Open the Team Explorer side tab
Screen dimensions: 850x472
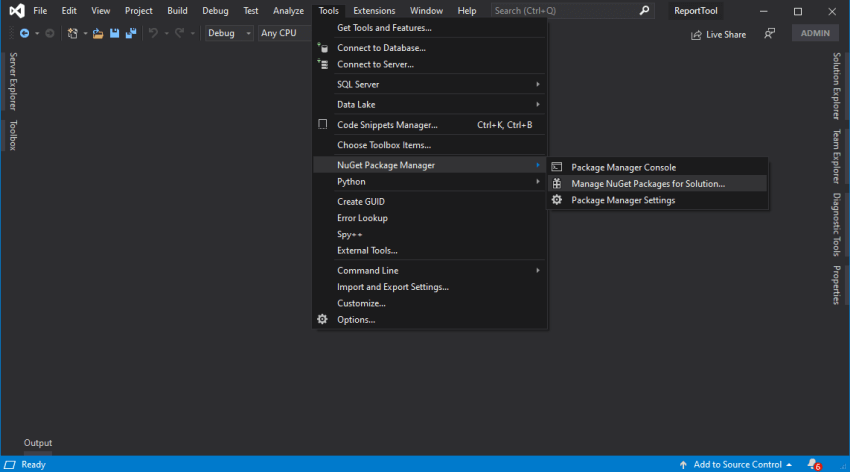[836, 157]
